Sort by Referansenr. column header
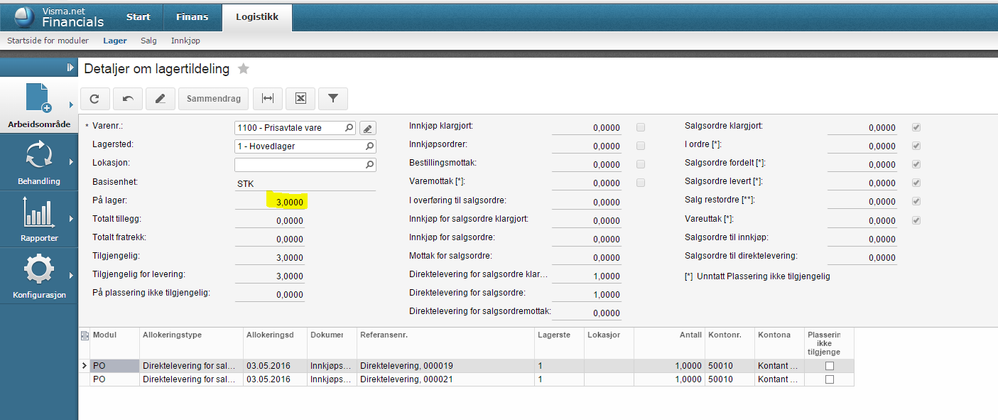This screenshot has width=998, height=420. [445, 343]
